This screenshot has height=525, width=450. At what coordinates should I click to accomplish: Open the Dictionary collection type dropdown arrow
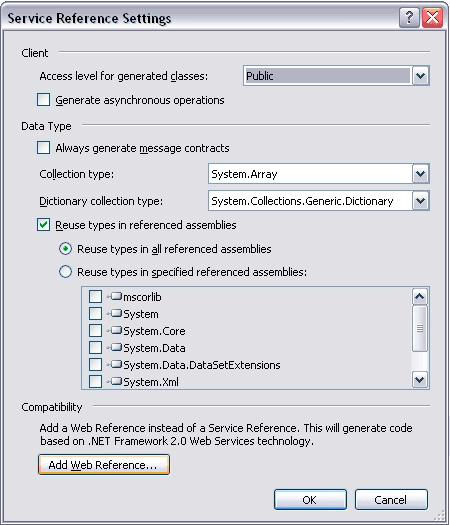pyautogui.click(x=421, y=201)
